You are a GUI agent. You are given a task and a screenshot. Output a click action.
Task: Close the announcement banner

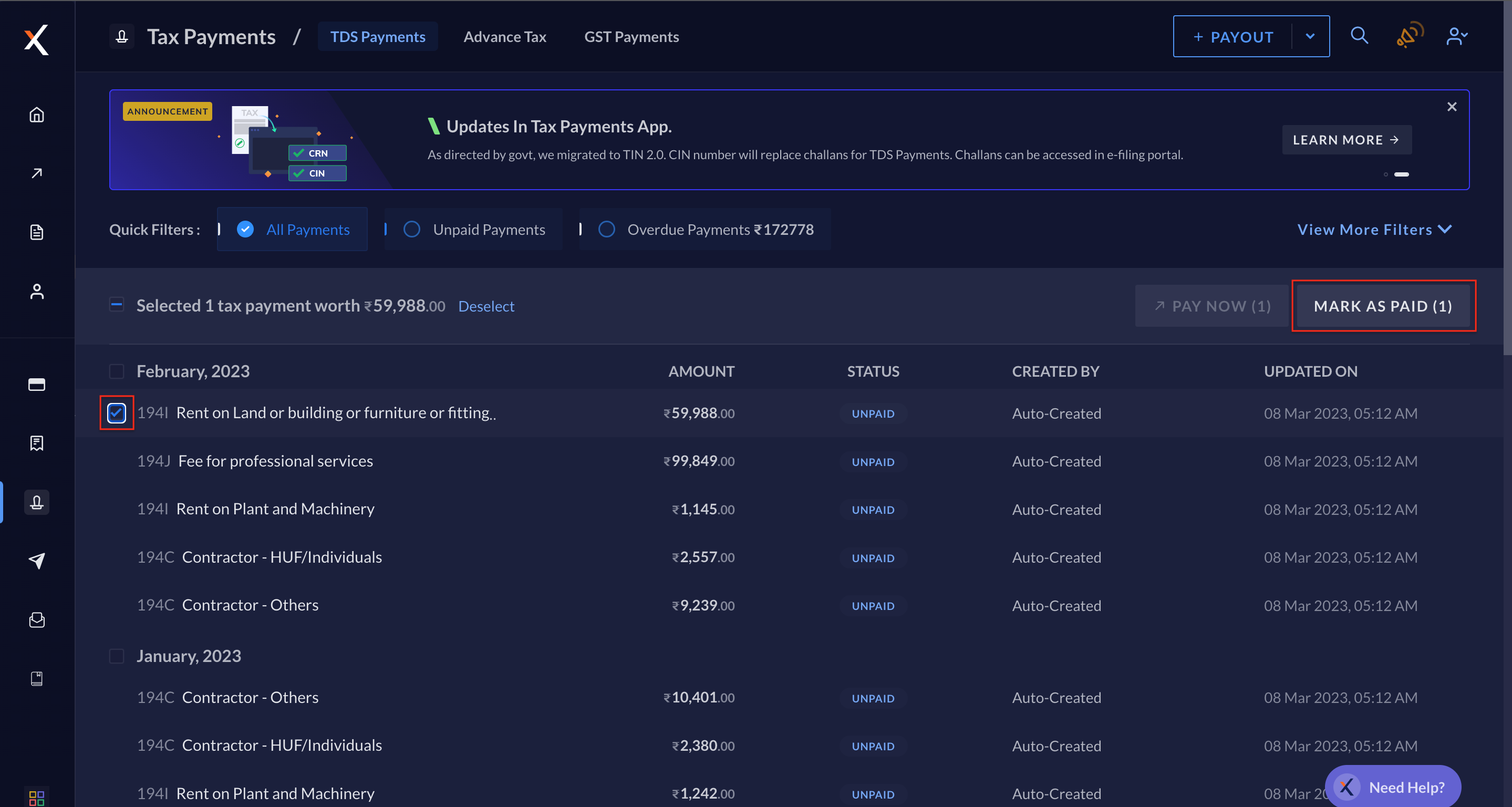1452,107
